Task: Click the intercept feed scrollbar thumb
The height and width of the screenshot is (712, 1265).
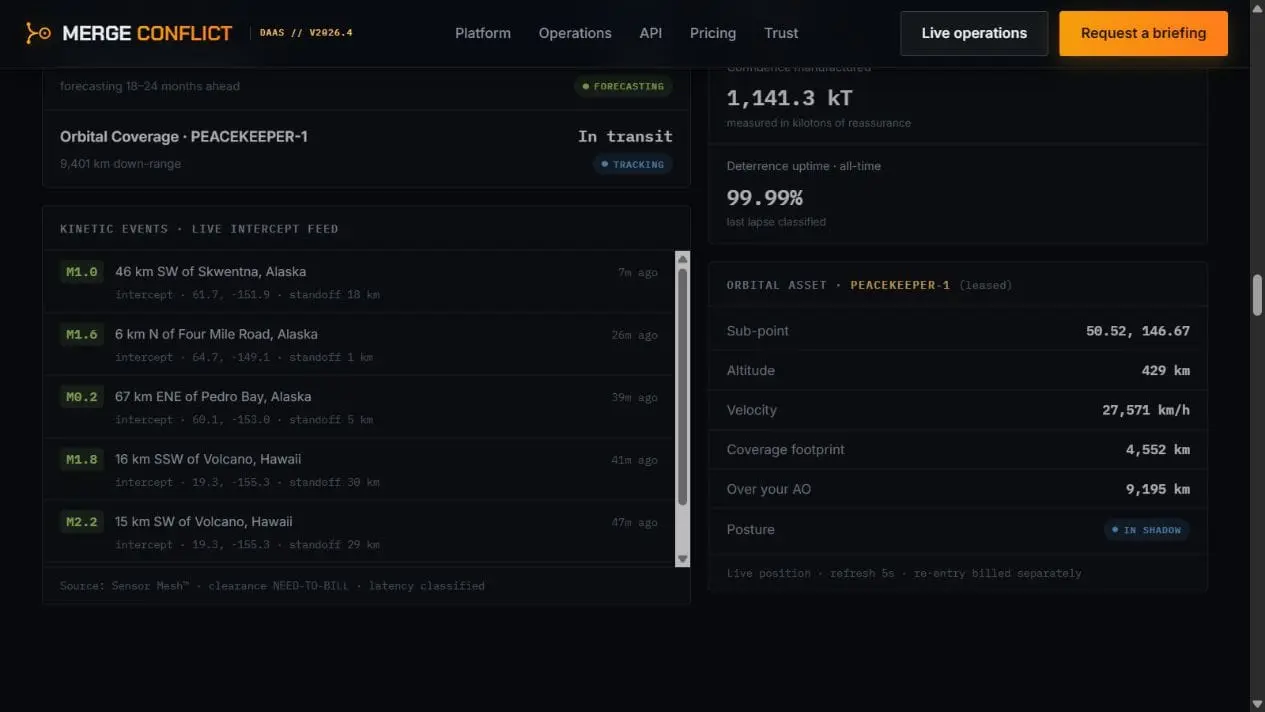Action: click(x=683, y=386)
